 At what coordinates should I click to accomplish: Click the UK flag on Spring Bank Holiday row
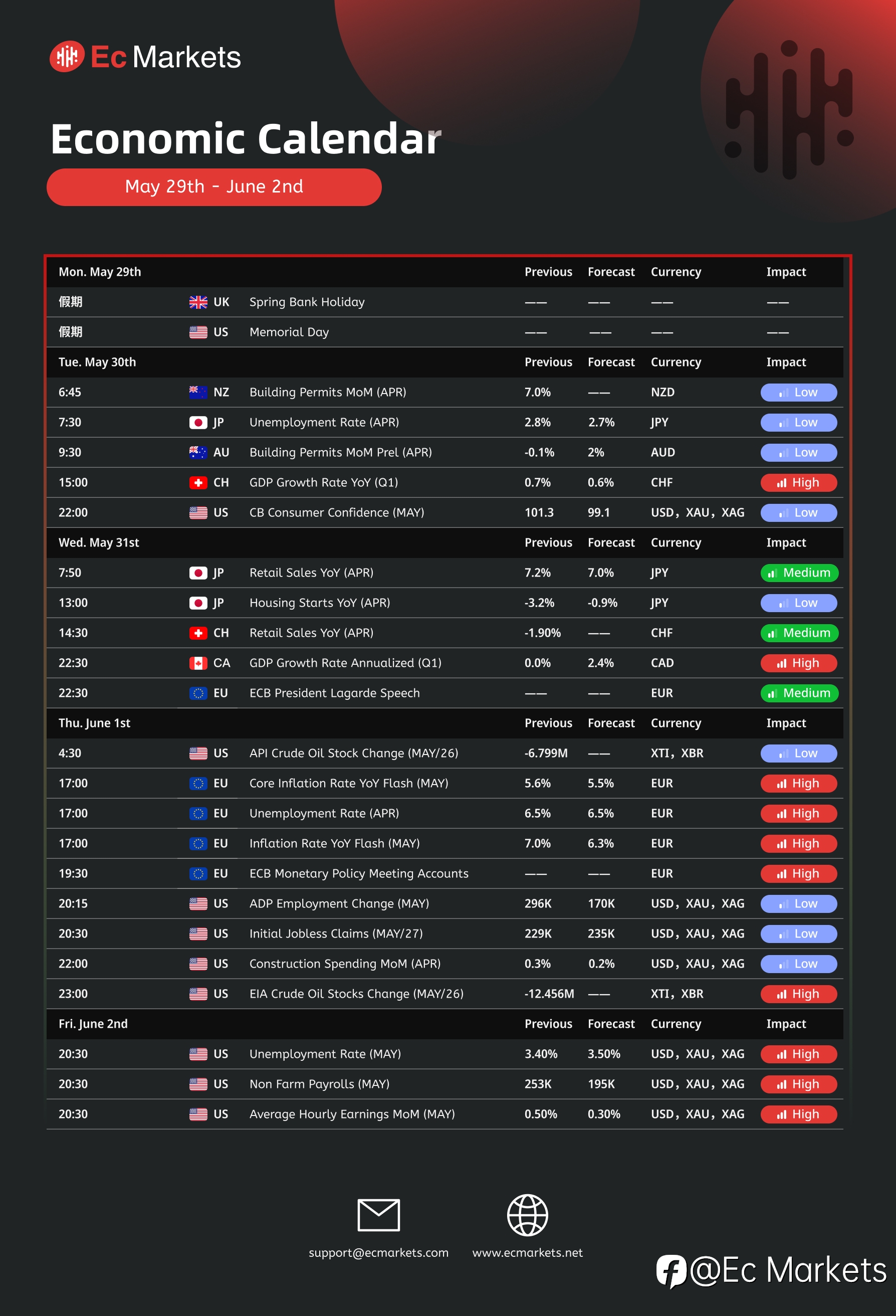(198, 302)
